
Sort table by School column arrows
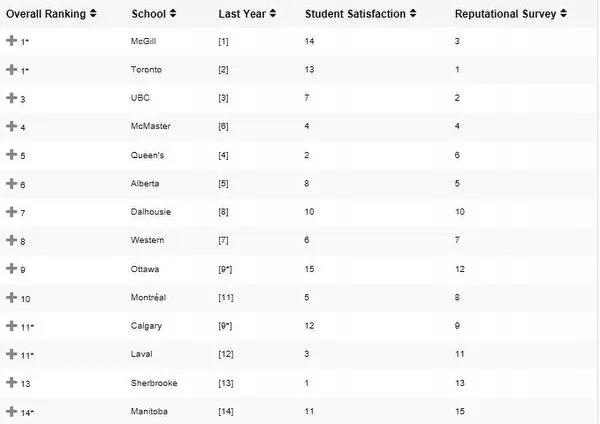(173, 13)
